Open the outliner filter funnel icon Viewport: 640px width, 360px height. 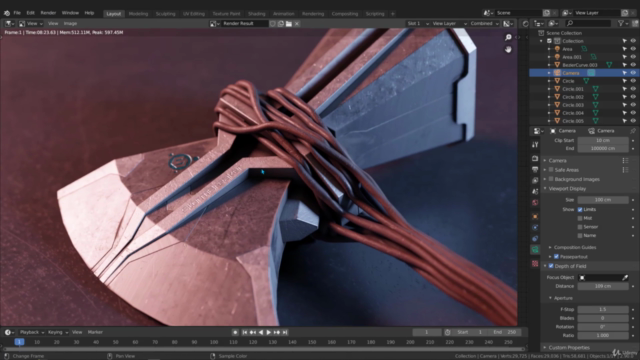coord(621,24)
